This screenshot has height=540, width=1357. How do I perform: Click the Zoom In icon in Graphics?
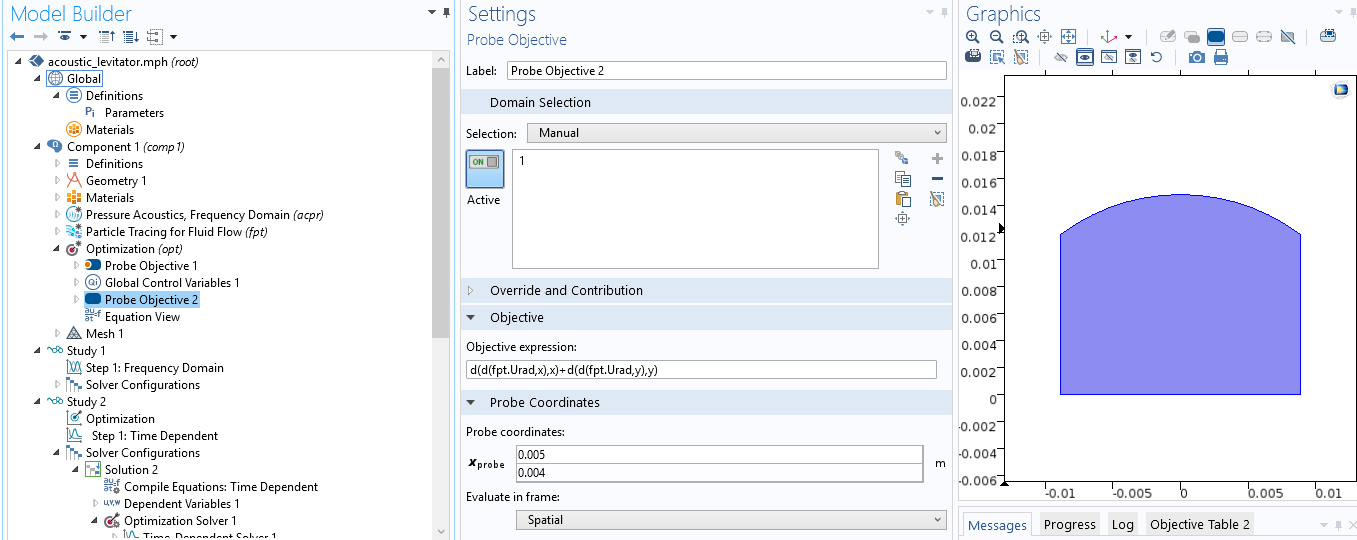[973, 37]
